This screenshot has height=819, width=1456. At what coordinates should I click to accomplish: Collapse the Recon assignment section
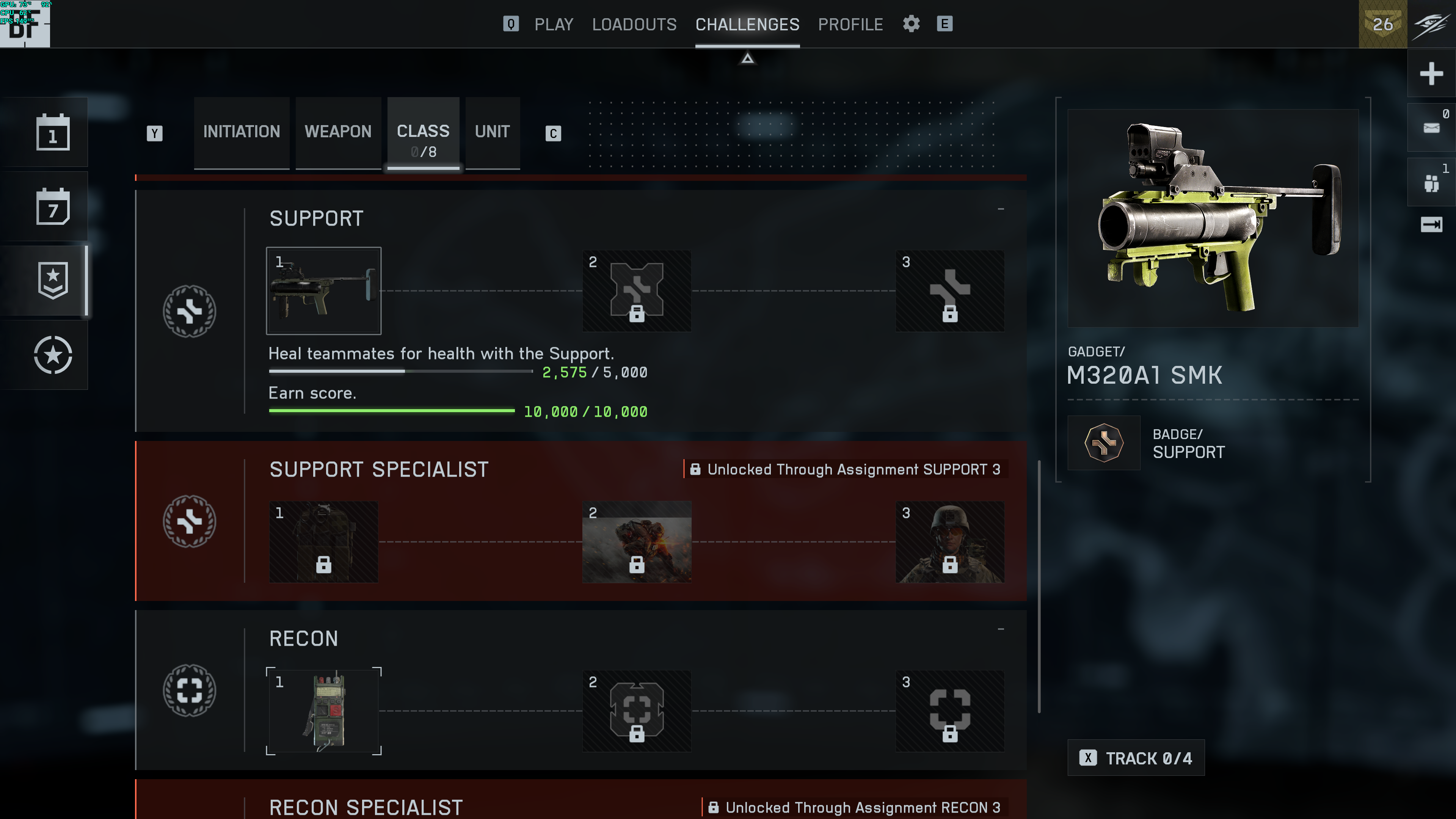[x=1001, y=629]
